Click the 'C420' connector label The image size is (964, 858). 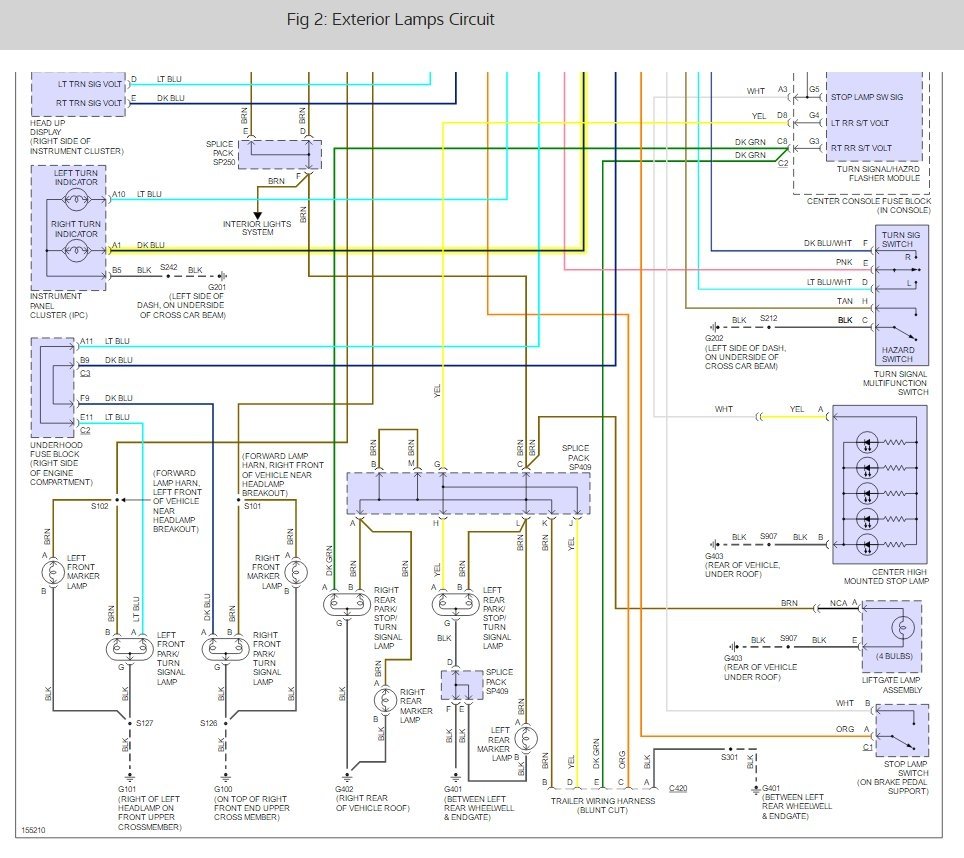coord(678,788)
